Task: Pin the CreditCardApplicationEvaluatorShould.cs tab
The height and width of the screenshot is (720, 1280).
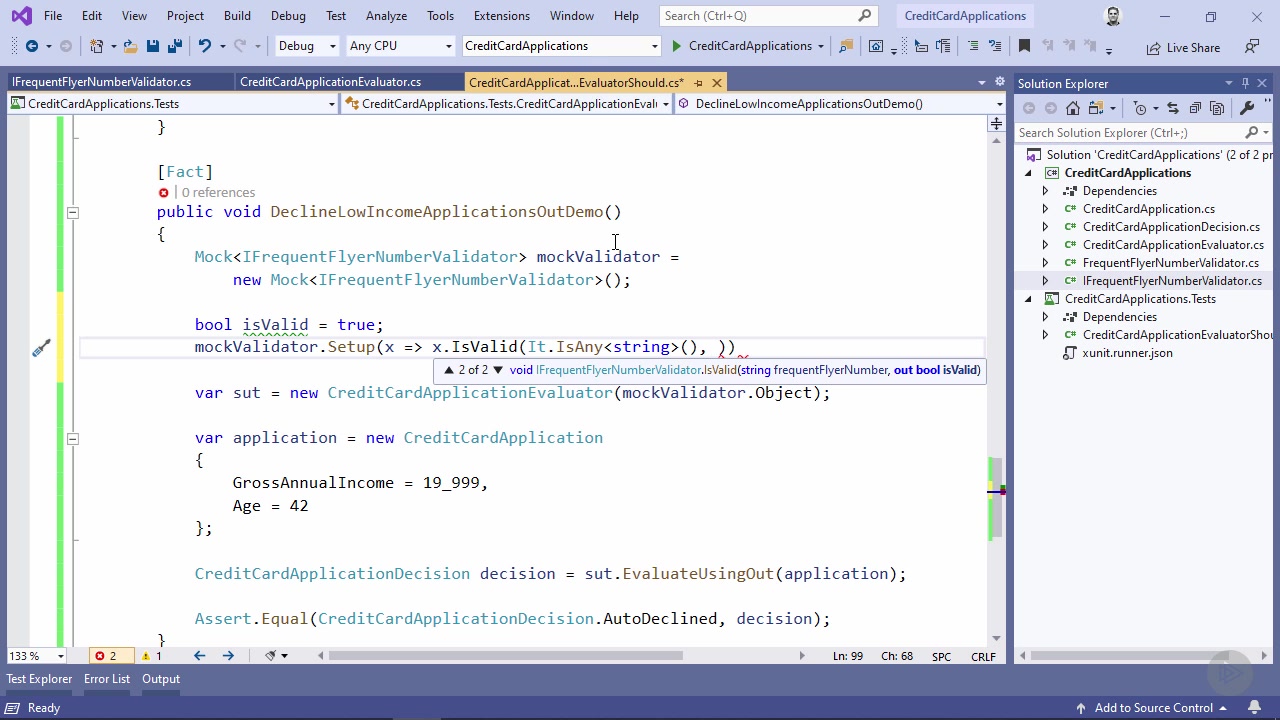Action: 699,83
